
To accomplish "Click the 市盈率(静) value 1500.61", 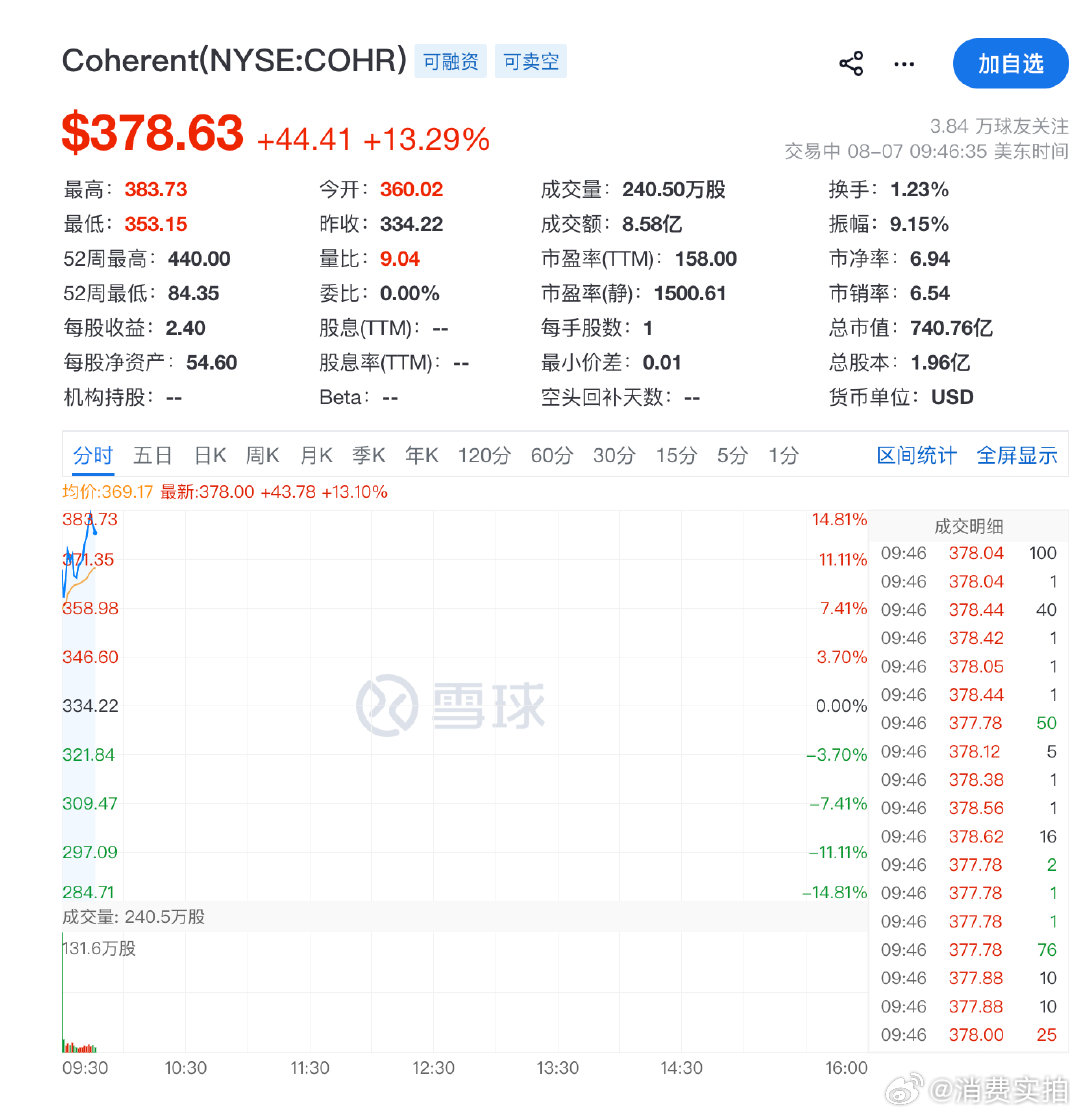I will click(689, 293).
